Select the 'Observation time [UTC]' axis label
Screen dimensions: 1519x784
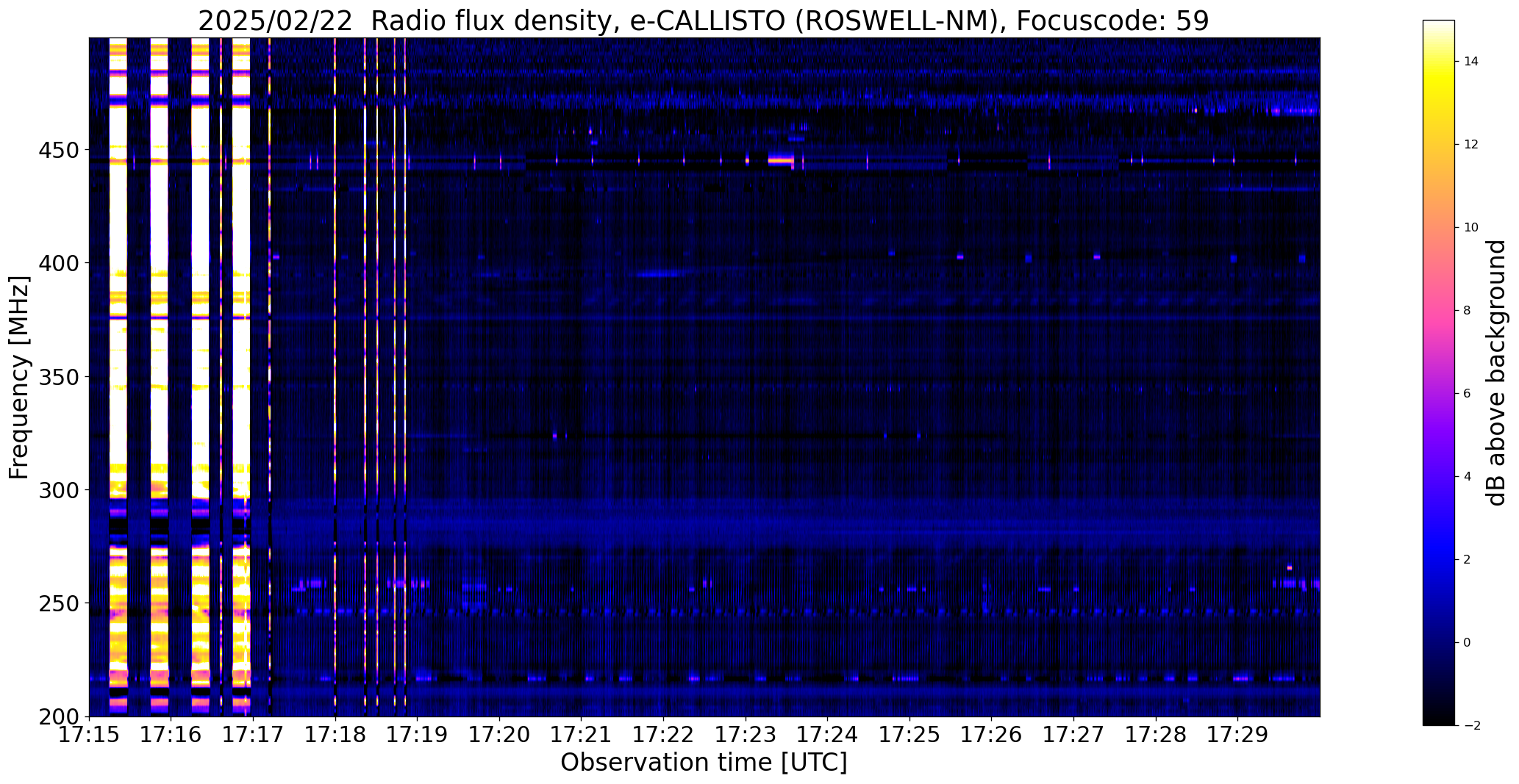[x=704, y=763]
